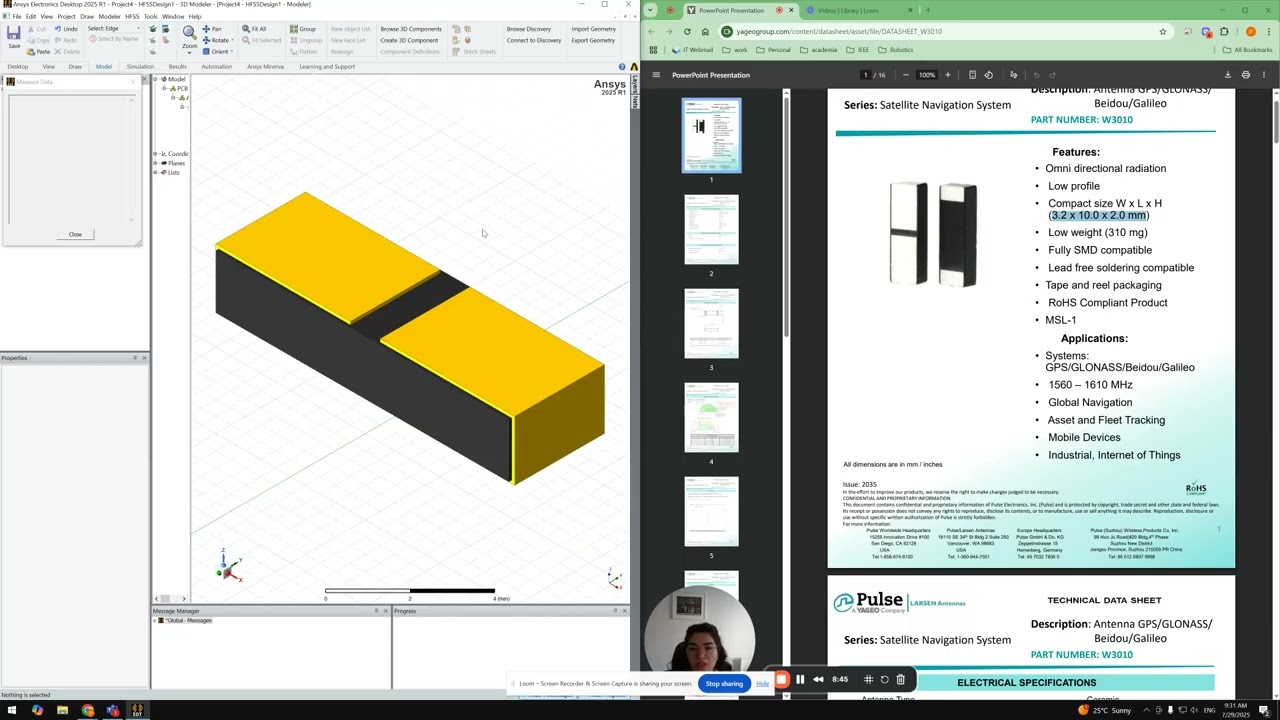Open the Orient dropdown arrow
The width and height of the screenshot is (1280, 720).
tap(233, 52)
